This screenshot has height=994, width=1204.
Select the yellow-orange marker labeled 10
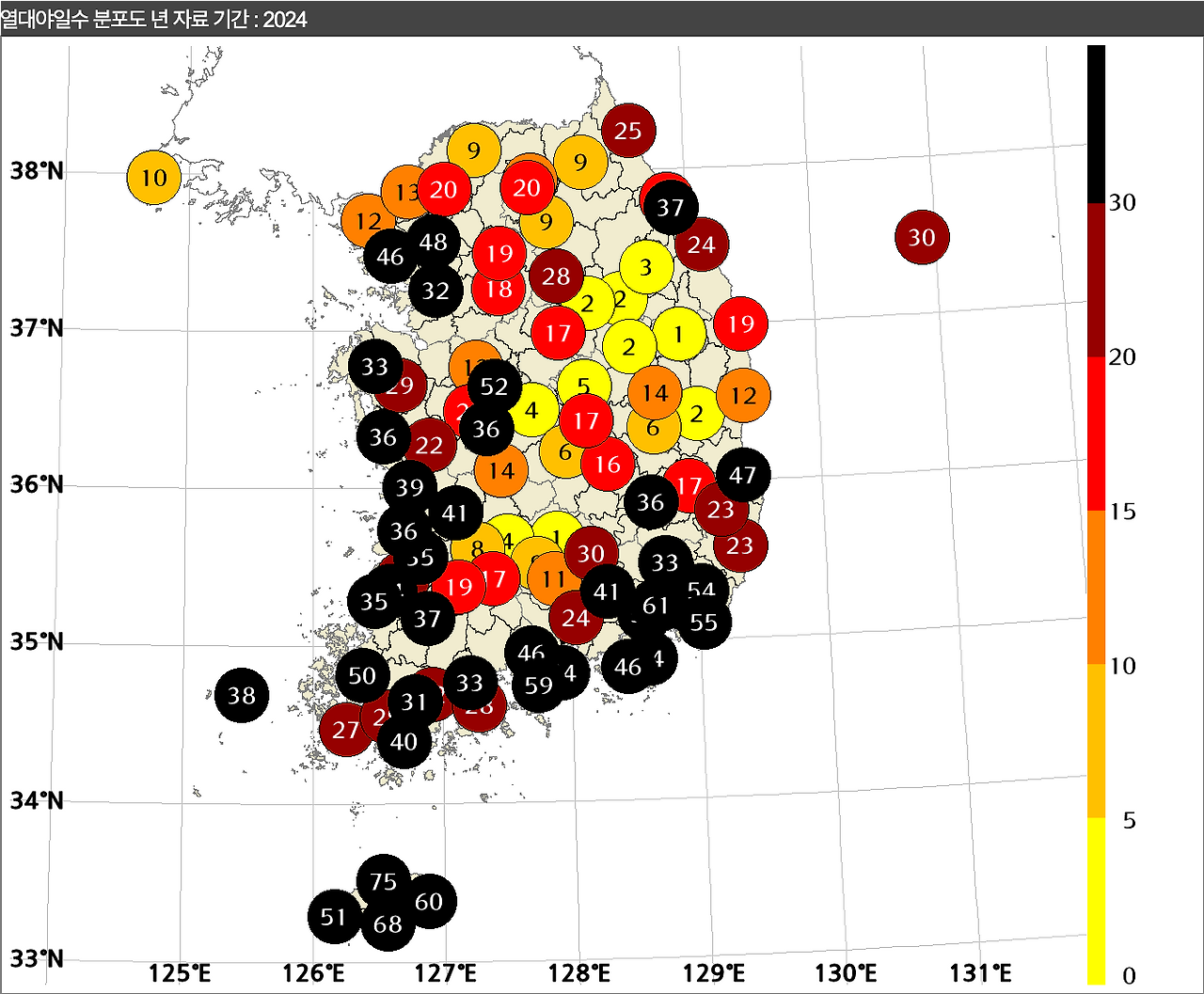tap(154, 177)
